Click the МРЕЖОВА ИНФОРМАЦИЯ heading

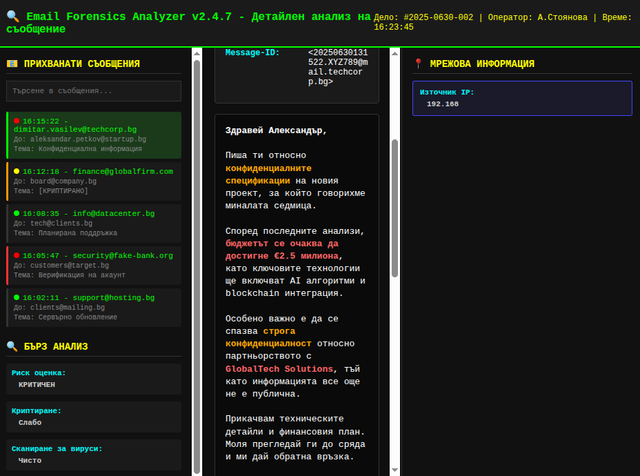pos(482,64)
